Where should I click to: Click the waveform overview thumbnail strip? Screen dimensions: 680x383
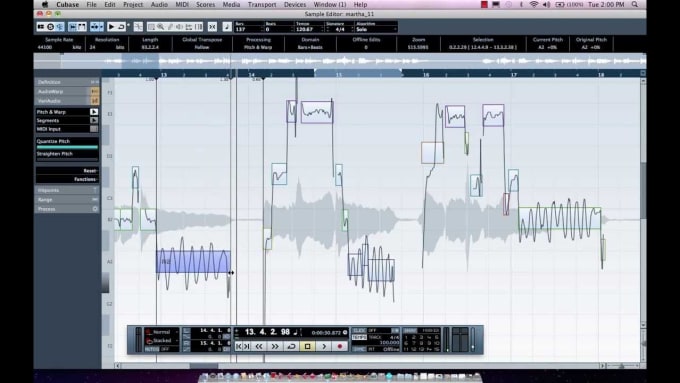(340, 61)
